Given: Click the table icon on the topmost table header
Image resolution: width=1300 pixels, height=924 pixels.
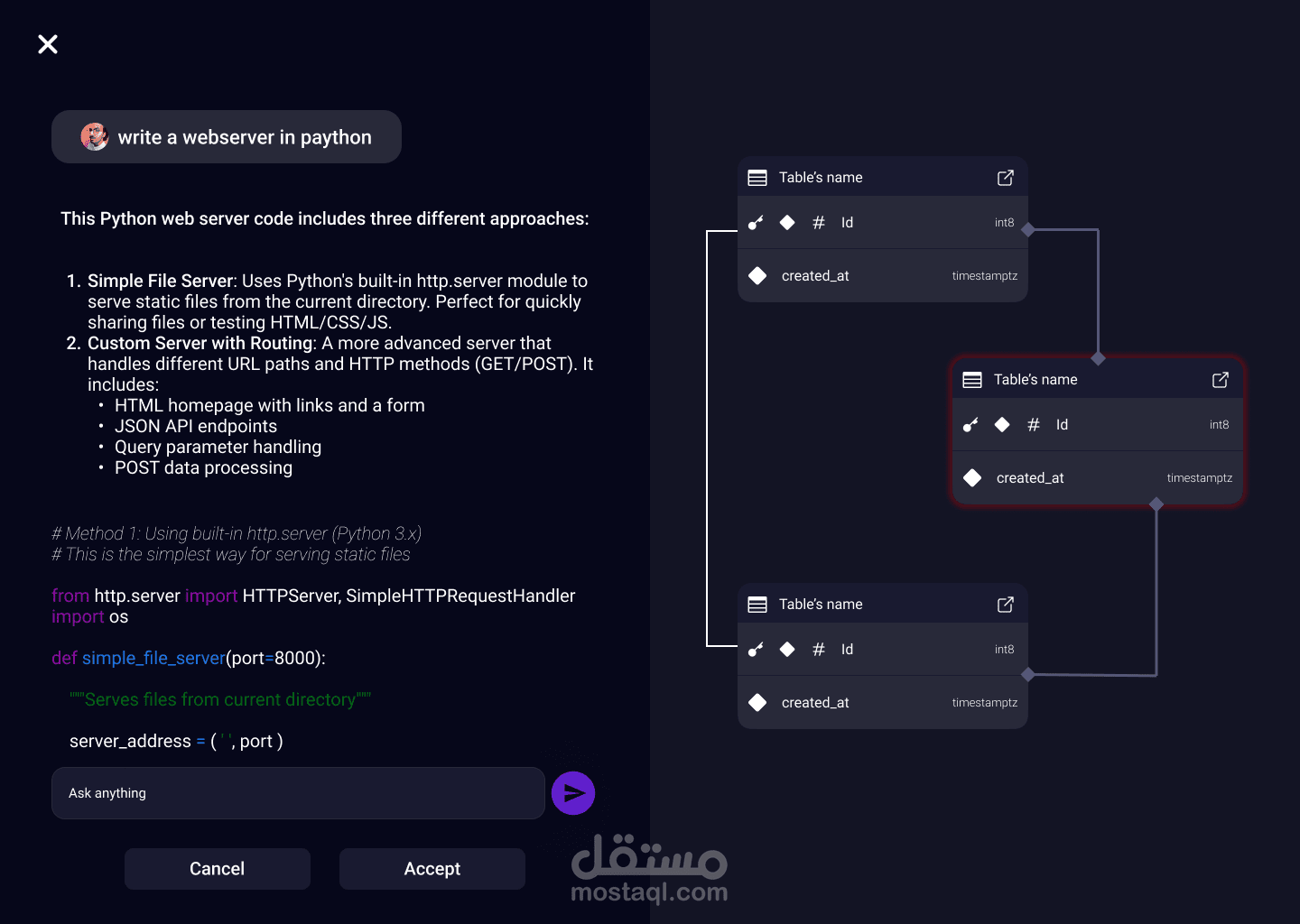Looking at the screenshot, I should coord(757,177).
